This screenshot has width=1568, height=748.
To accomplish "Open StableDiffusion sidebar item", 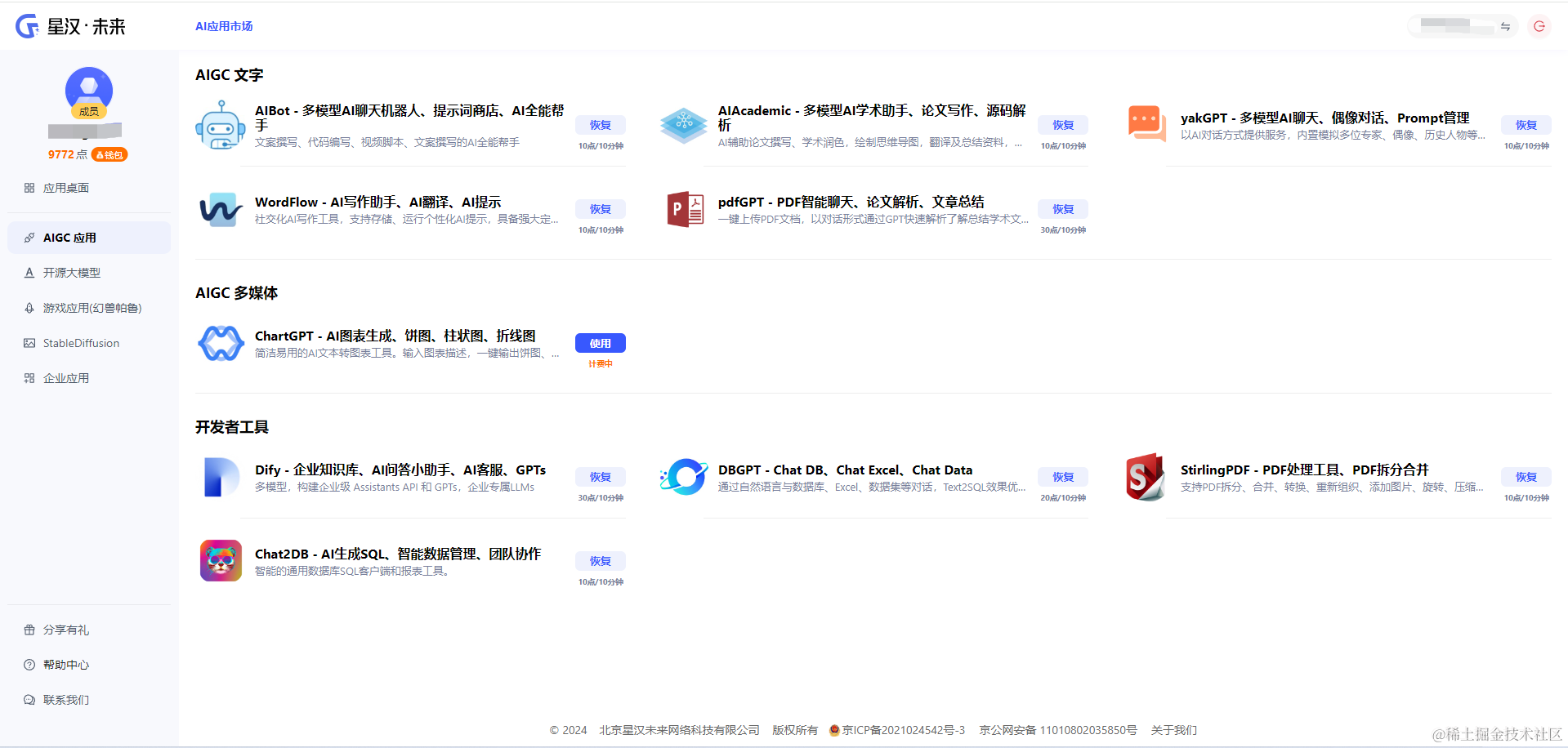I will (89, 343).
